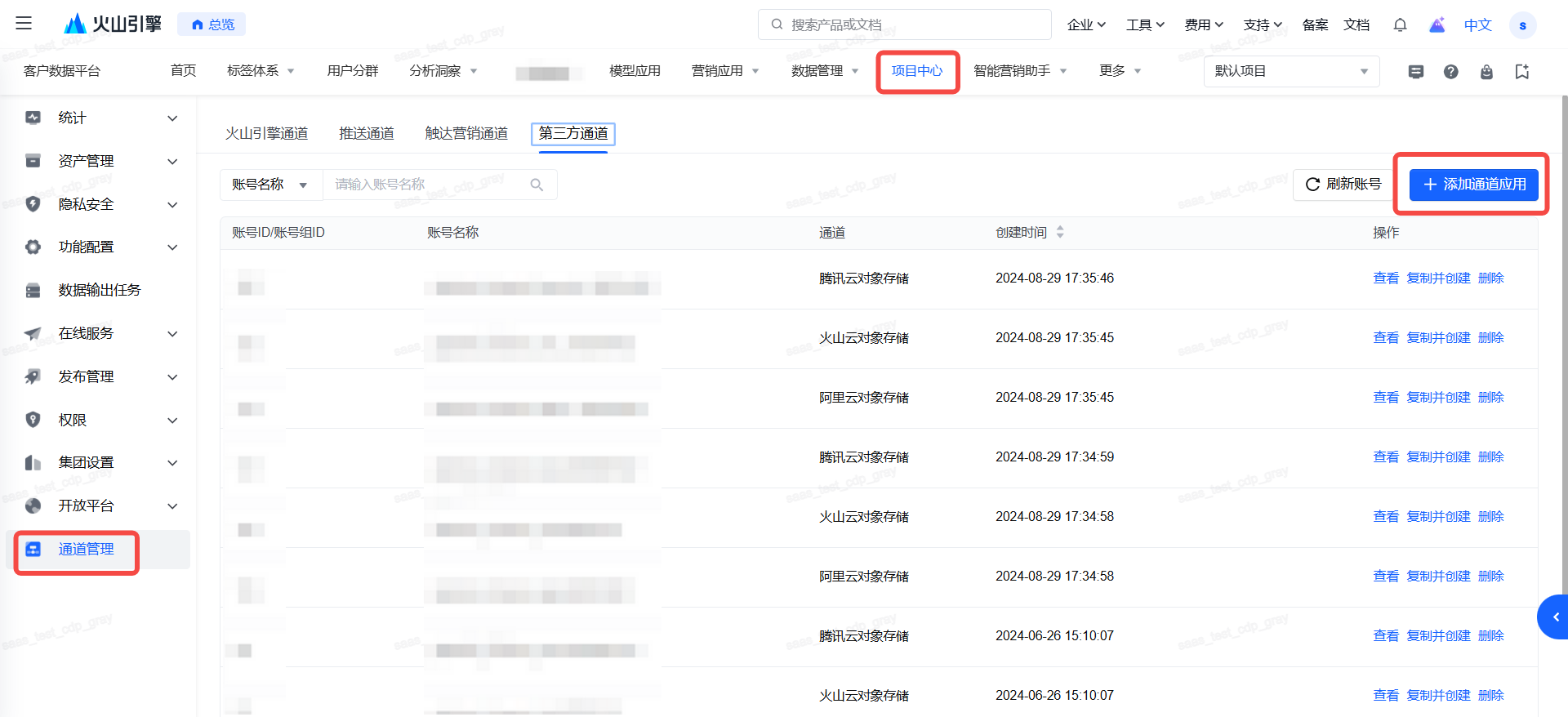The image size is (1568, 717).
Task: Expand the 隐私安全 sidebar section
Action: point(172,205)
